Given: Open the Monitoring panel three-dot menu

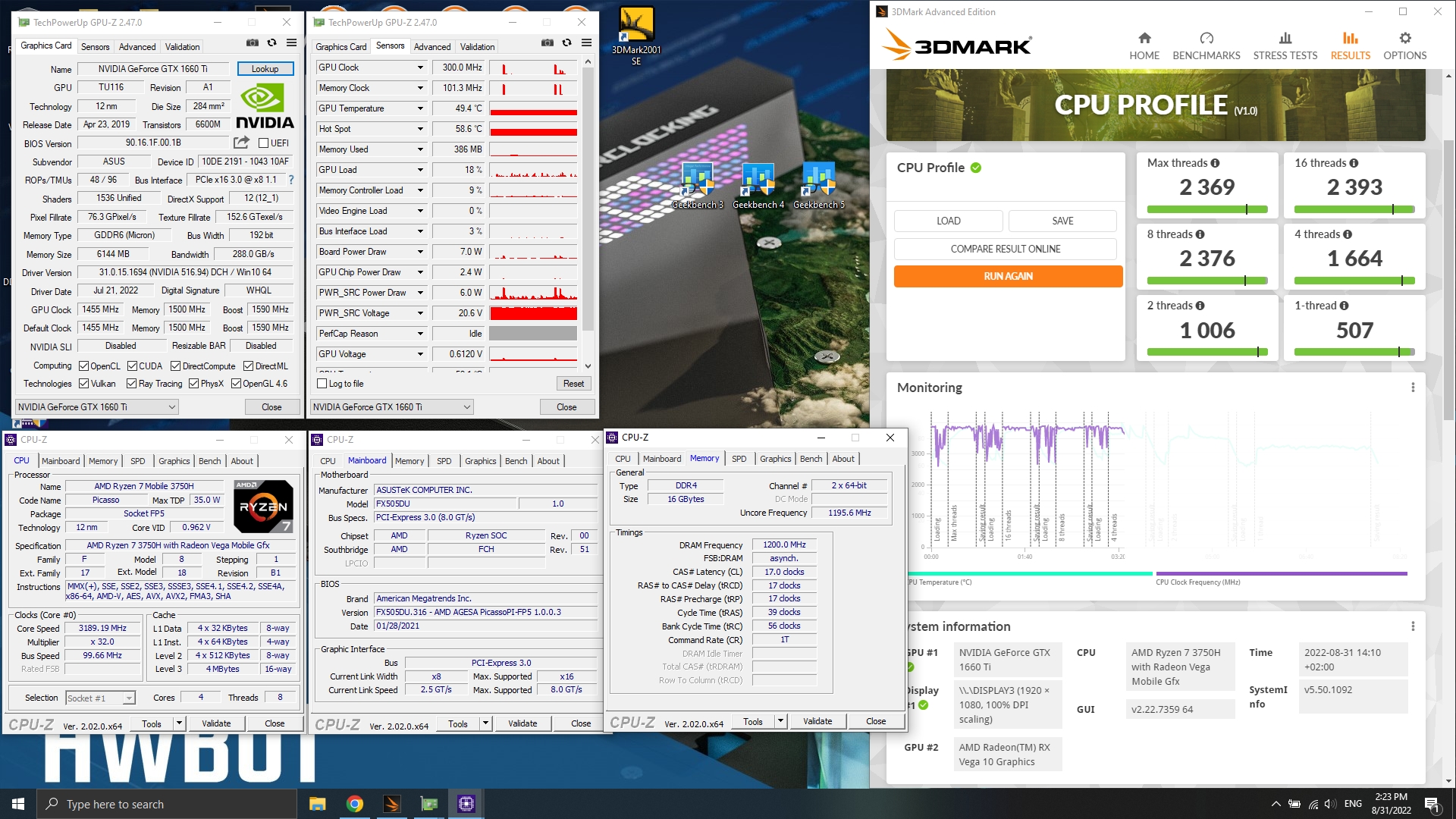Looking at the screenshot, I should pos(1413,388).
